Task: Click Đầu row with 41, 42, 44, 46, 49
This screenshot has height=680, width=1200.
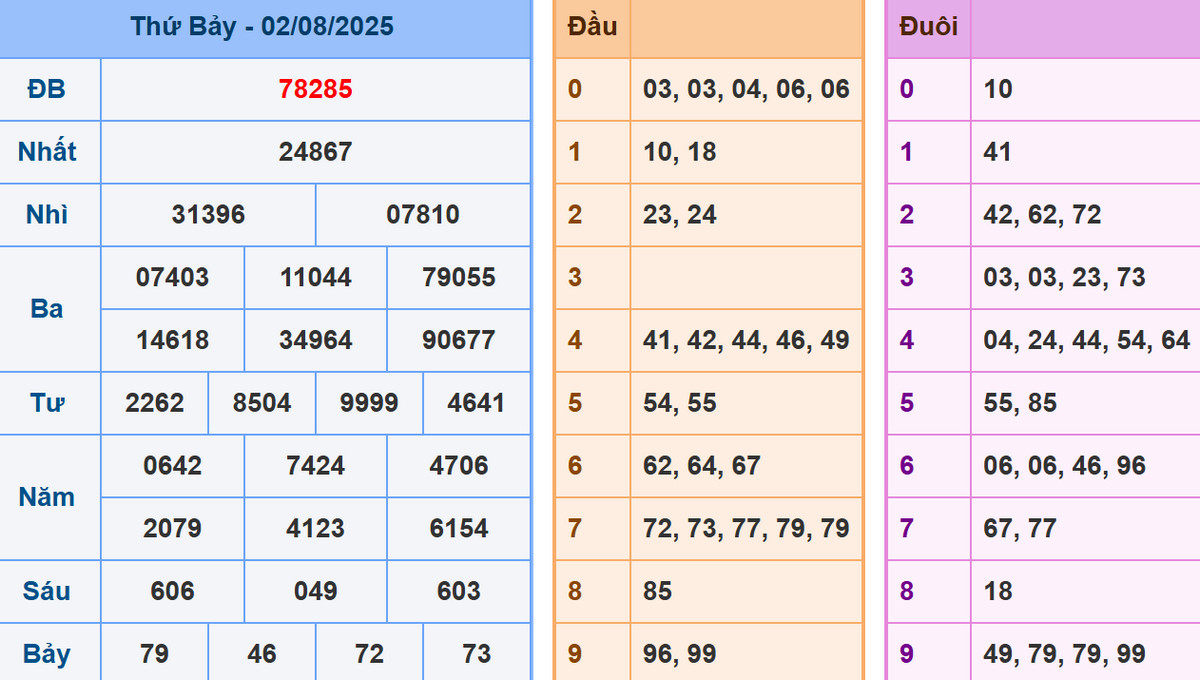Action: pos(746,340)
